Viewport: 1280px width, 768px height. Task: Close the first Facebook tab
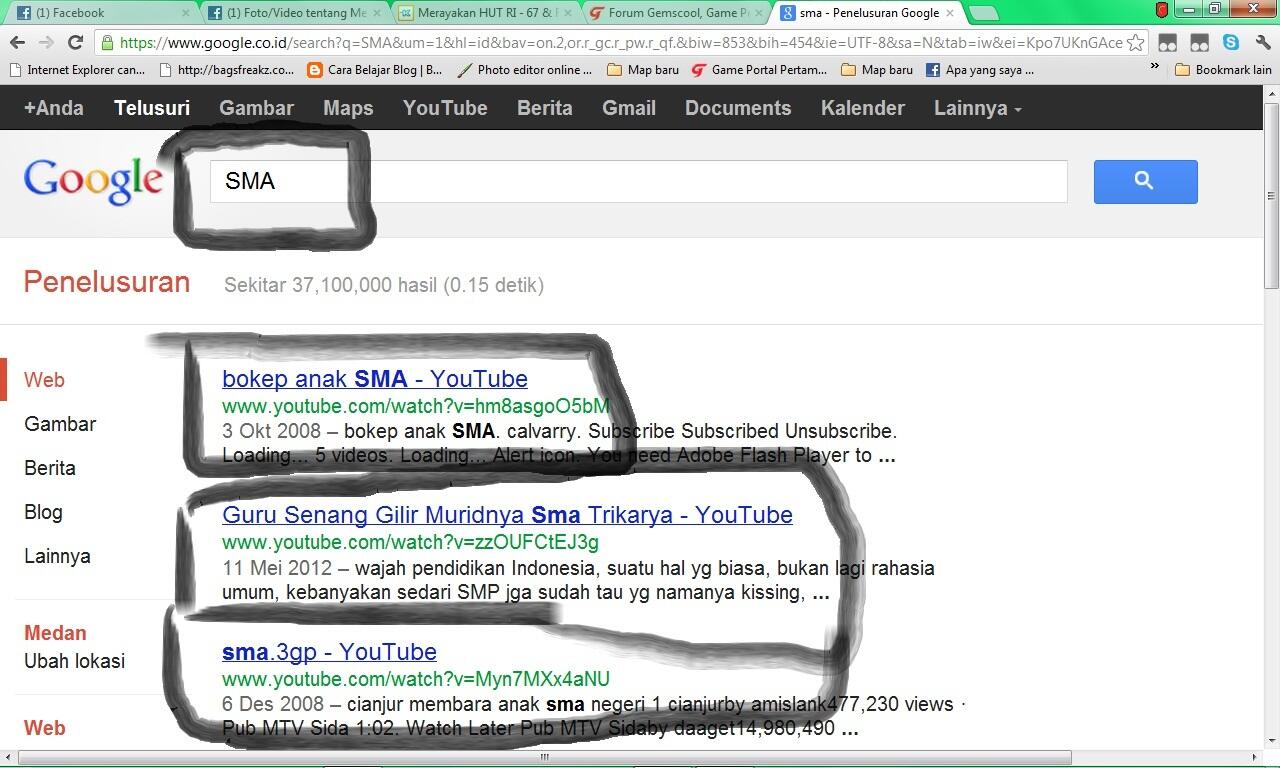(x=187, y=13)
